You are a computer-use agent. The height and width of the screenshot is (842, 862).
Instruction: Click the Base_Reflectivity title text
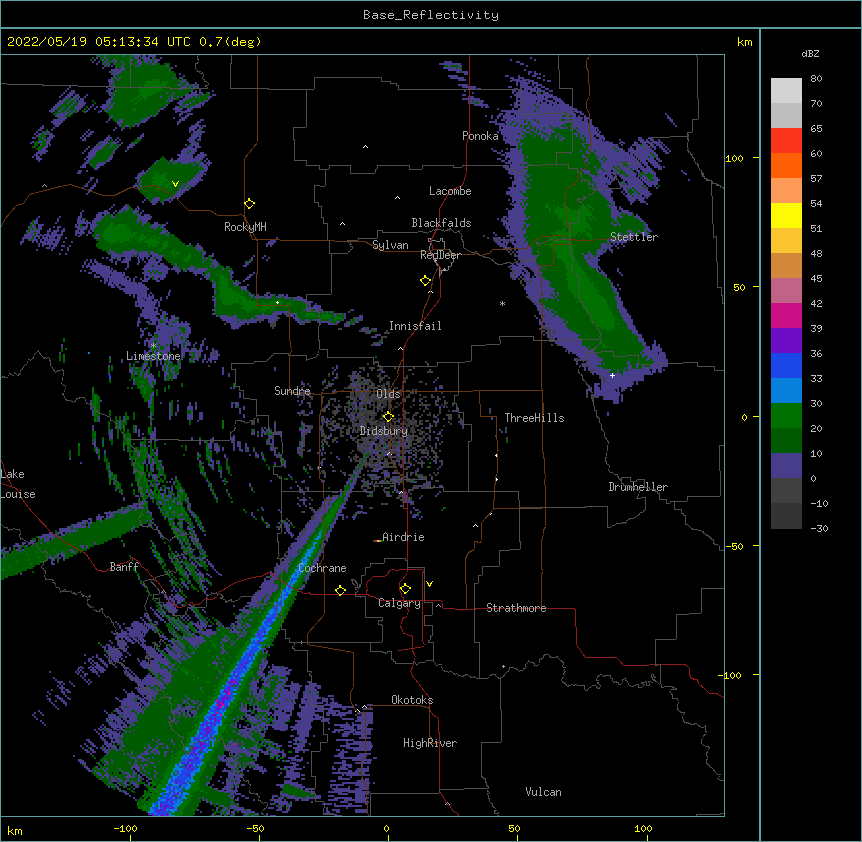click(431, 15)
